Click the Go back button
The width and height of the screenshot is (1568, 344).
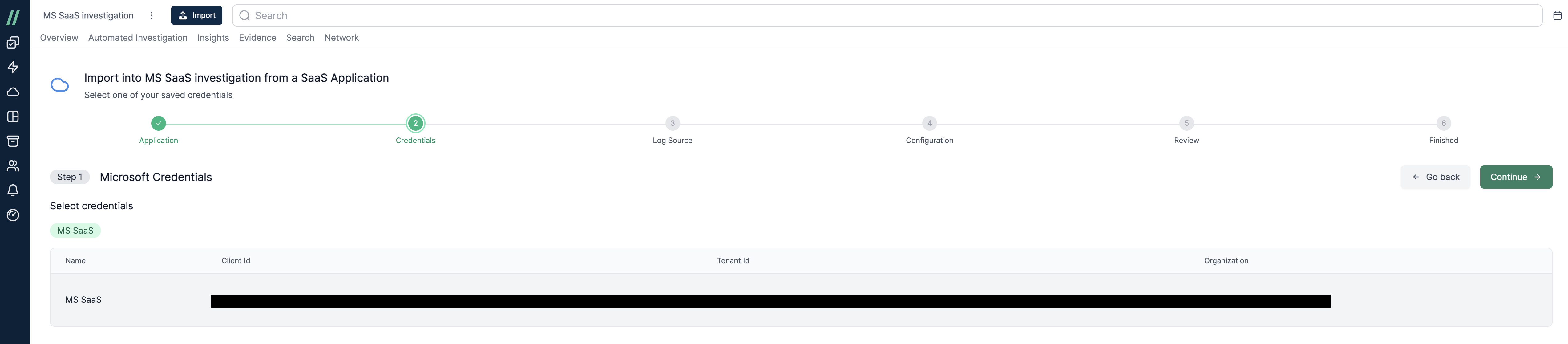[x=1436, y=177]
